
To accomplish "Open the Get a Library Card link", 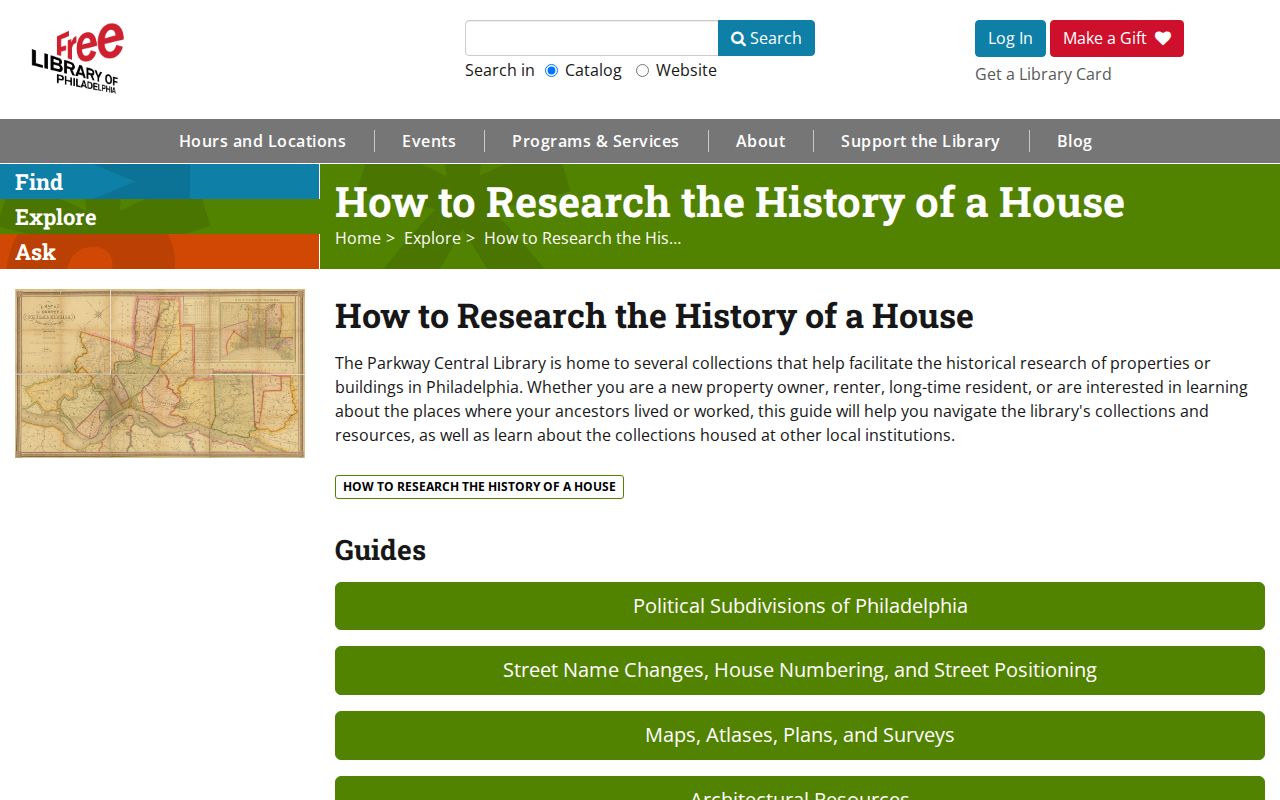I will pos(1043,74).
